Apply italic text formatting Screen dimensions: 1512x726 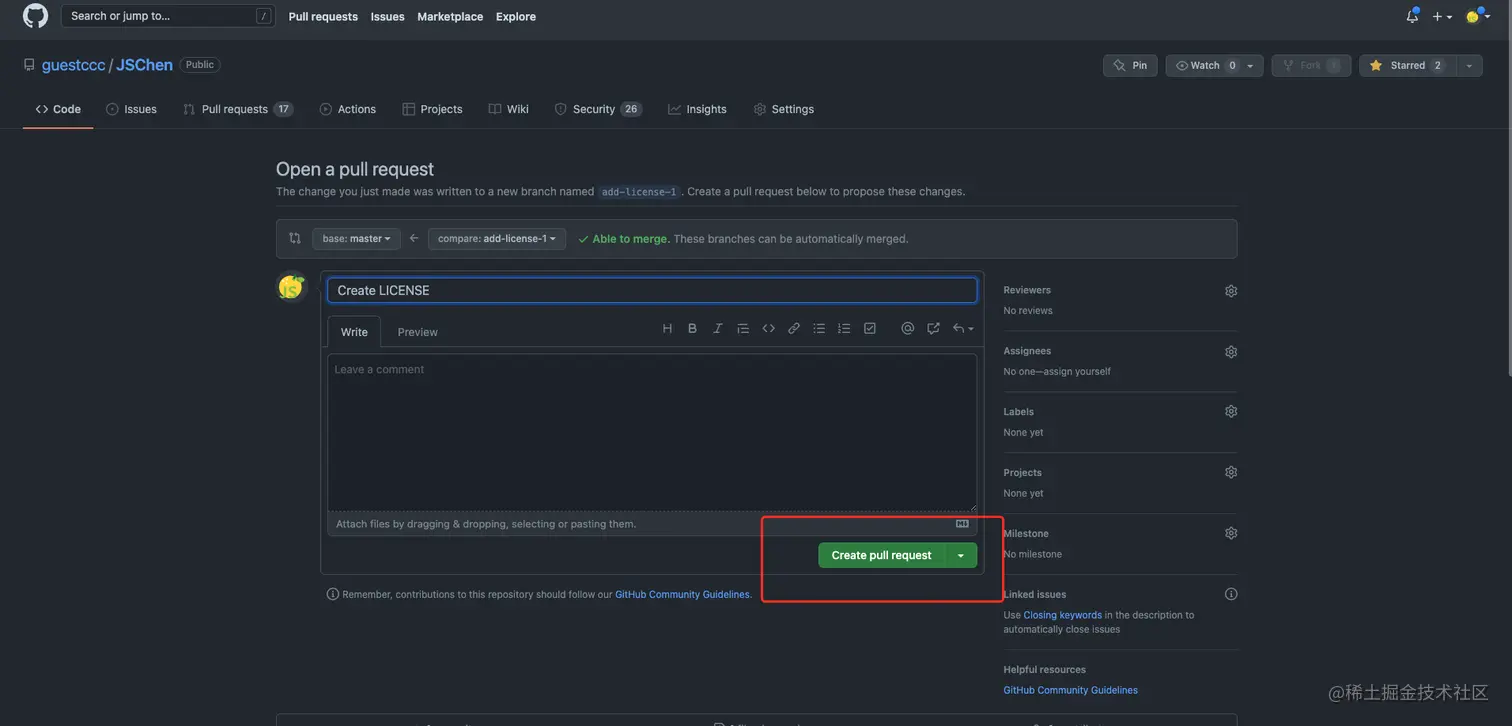coord(717,328)
